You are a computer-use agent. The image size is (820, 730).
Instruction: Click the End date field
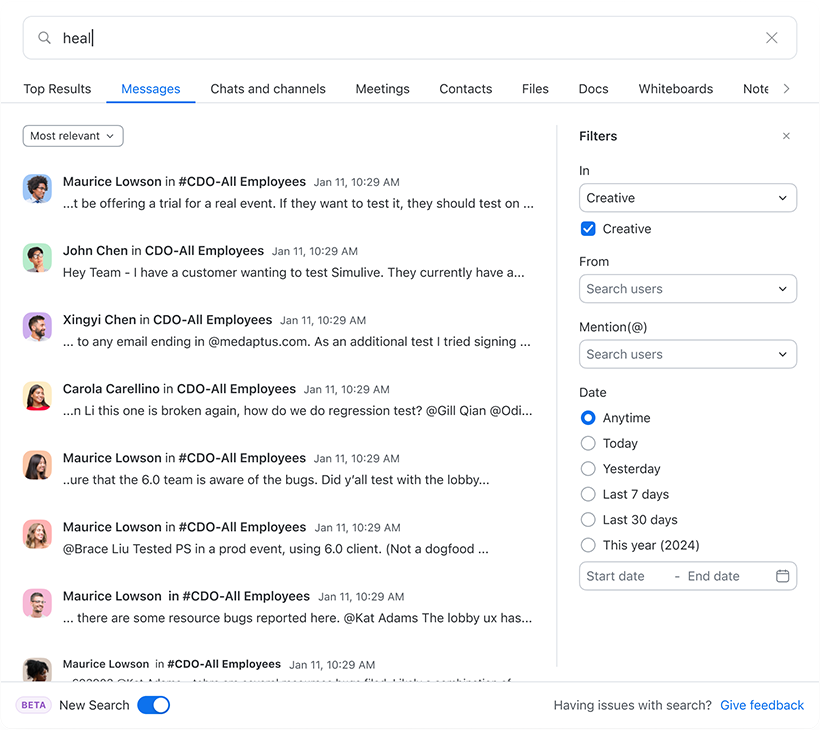pos(713,576)
